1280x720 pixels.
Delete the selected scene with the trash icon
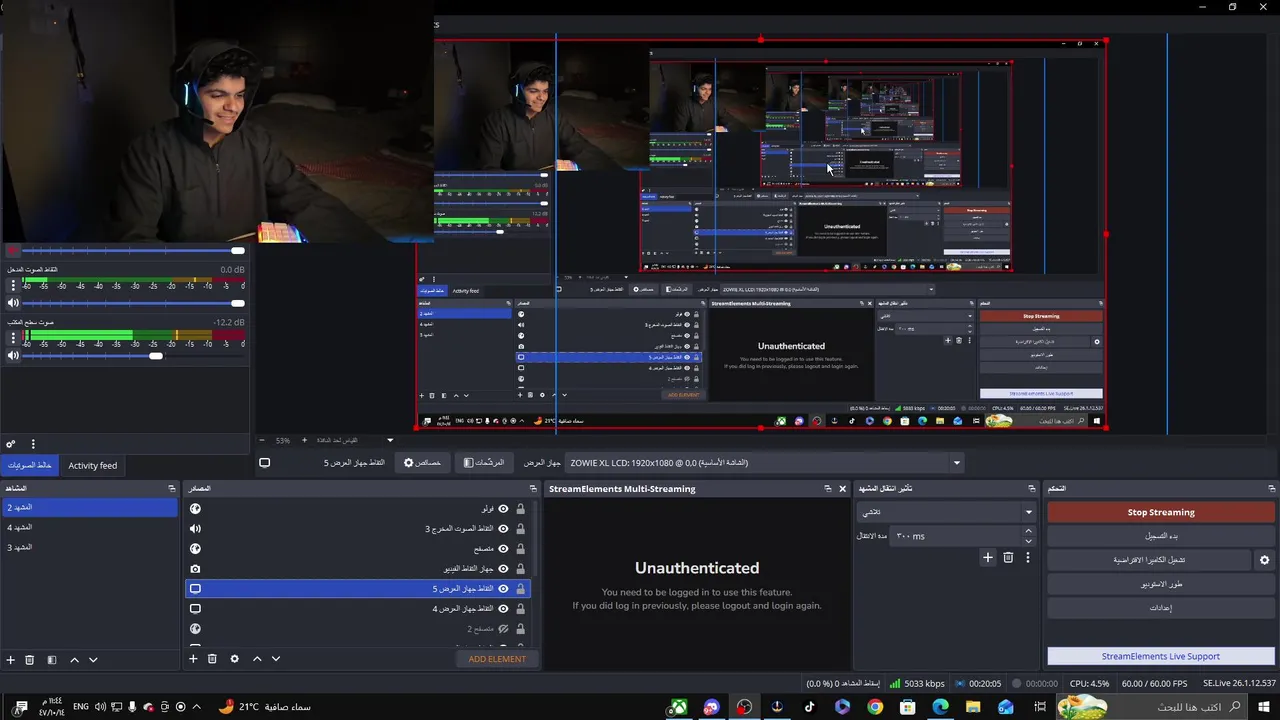pyautogui.click(x=30, y=660)
